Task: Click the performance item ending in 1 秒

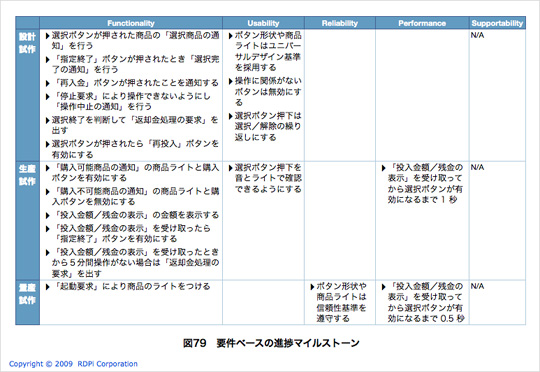Action: (x=423, y=184)
